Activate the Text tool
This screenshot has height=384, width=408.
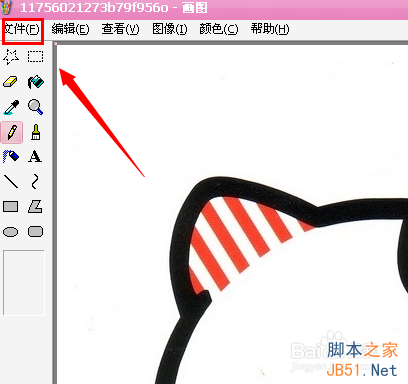pos(35,157)
